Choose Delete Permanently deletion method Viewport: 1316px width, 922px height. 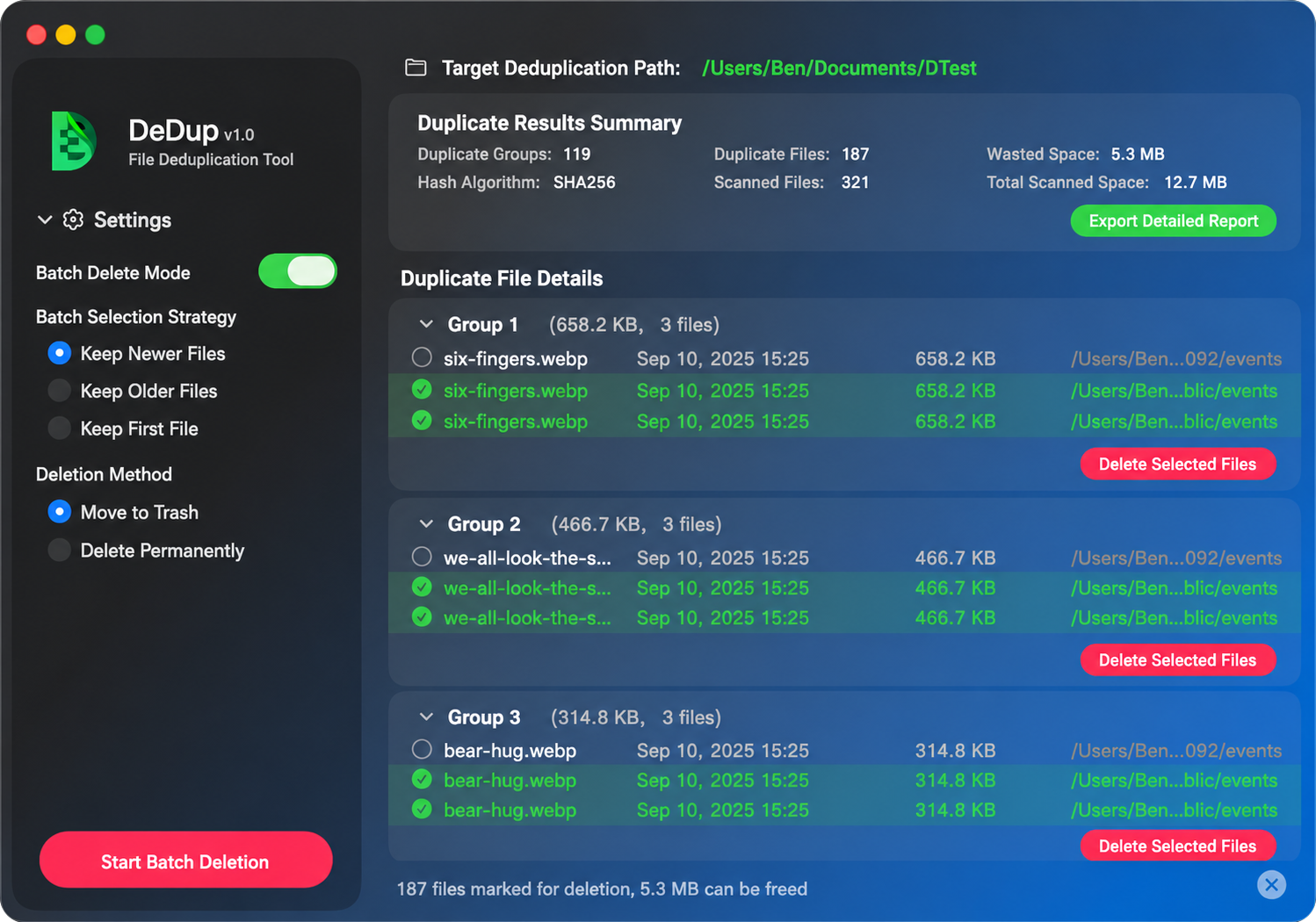coord(59,551)
